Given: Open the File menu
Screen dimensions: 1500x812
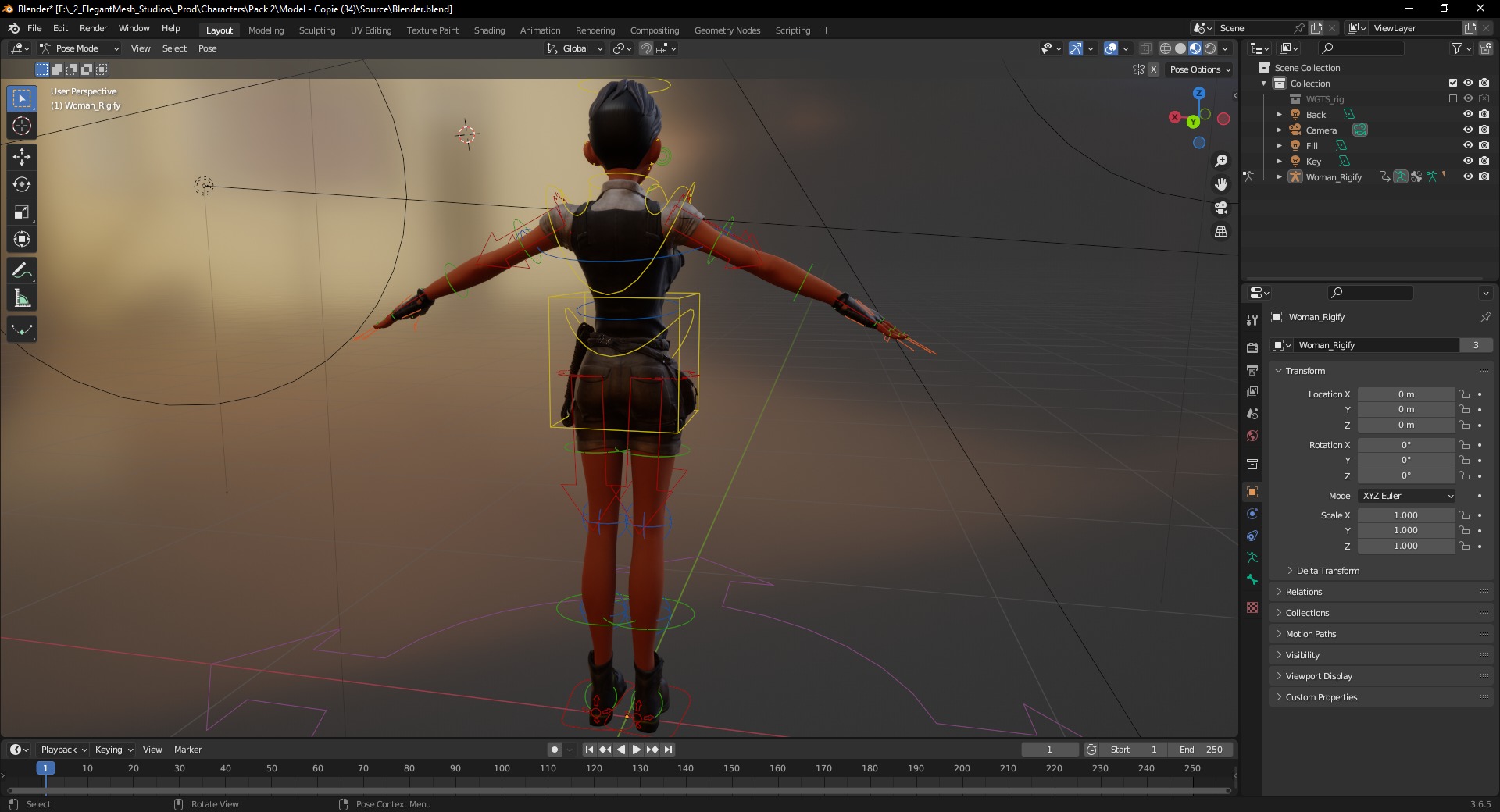Looking at the screenshot, I should pyautogui.click(x=34, y=28).
